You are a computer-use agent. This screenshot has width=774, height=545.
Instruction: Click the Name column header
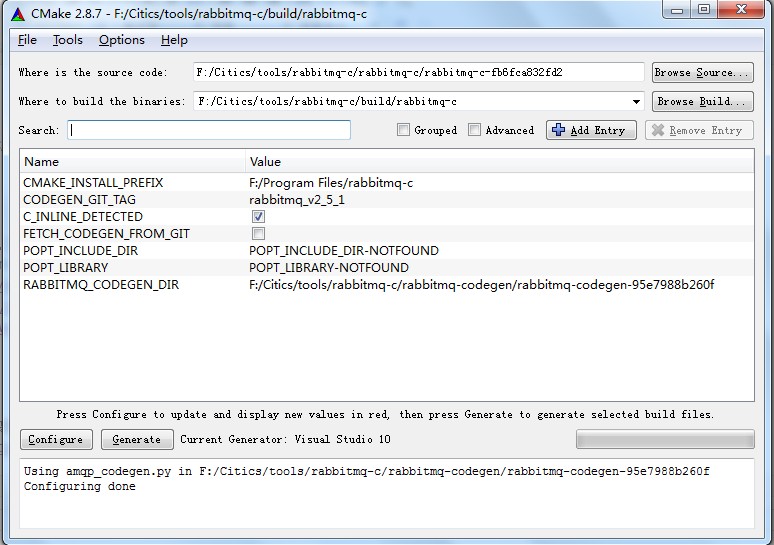pyautogui.click(x=132, y=161)
